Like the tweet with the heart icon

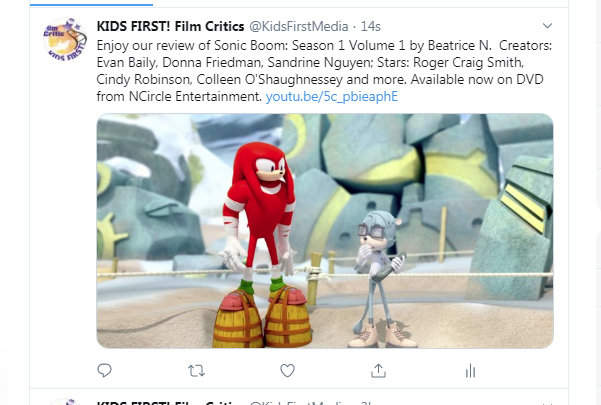(287, 371)
